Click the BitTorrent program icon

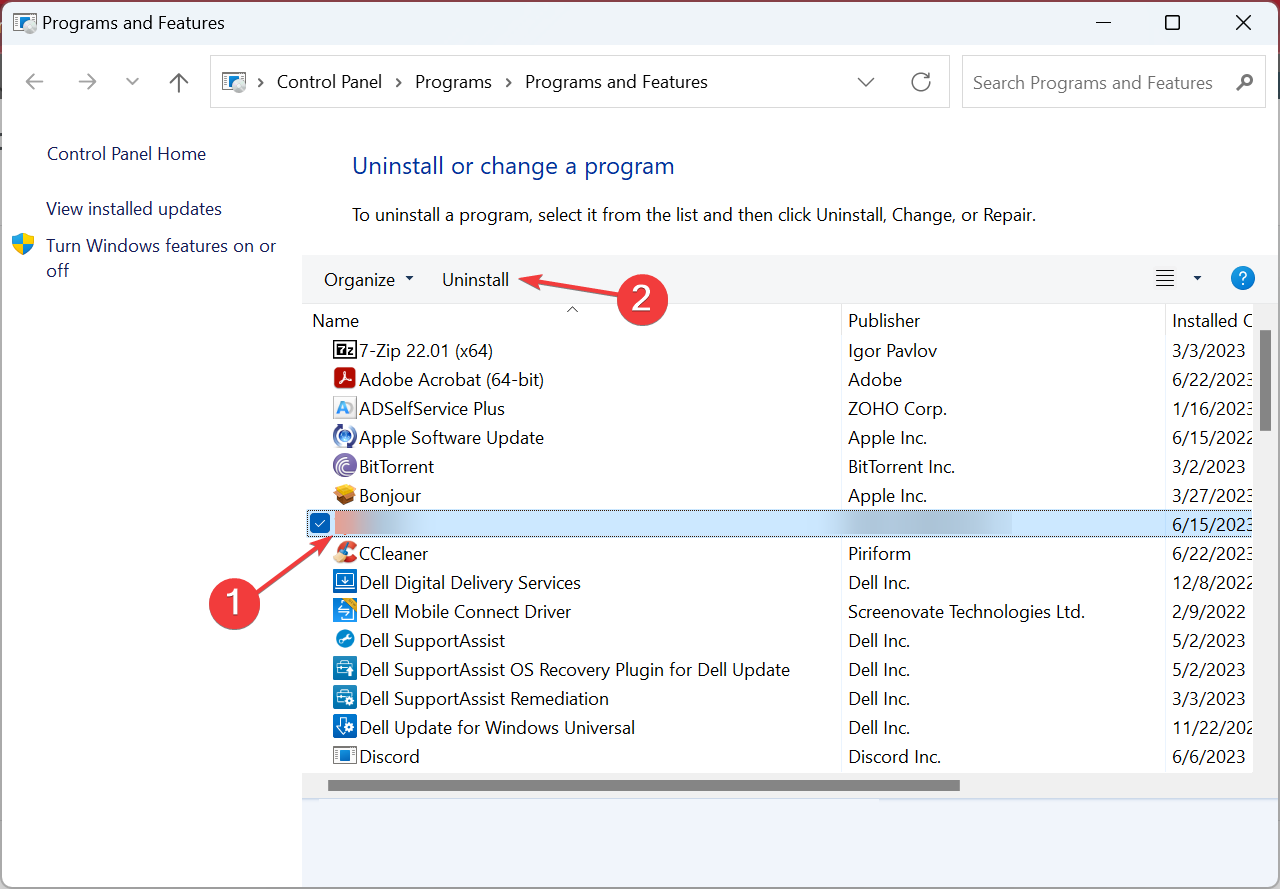pyautogui.click(x=344, y=466)
